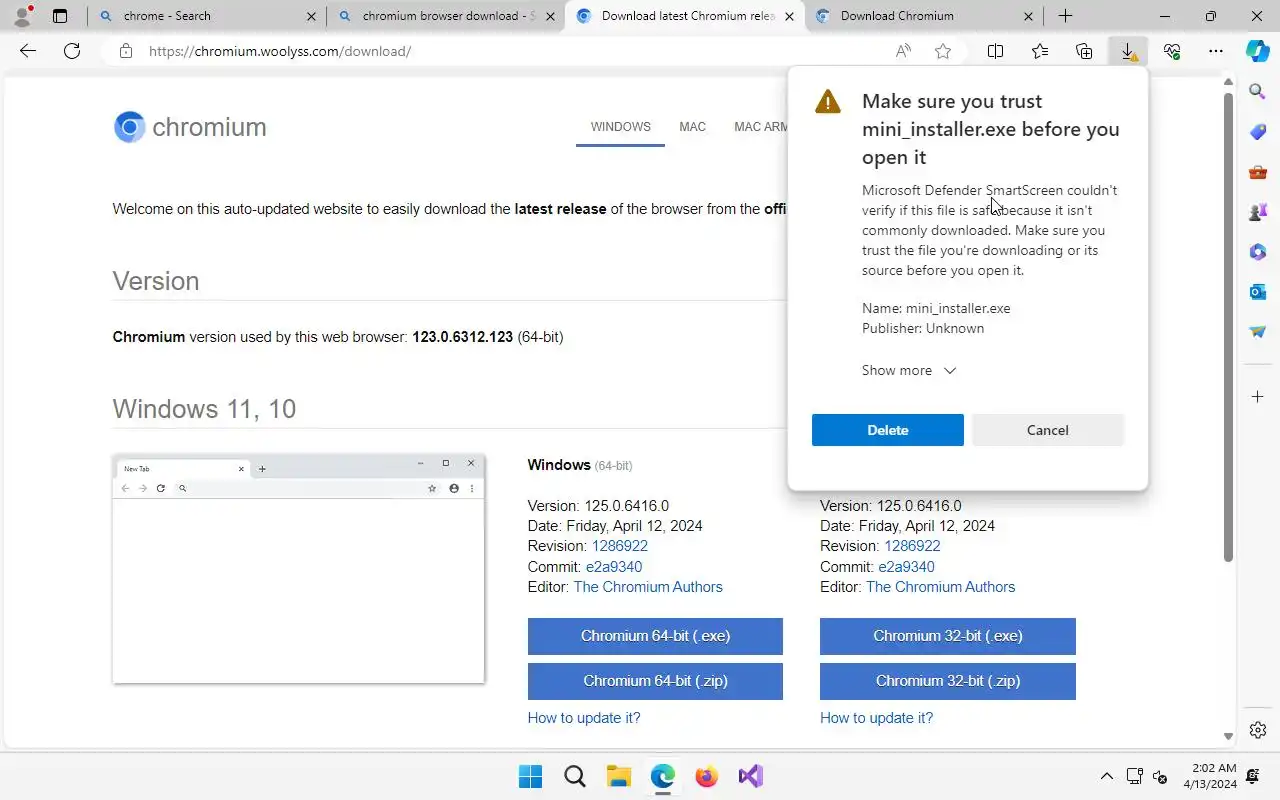Switch to 'Download Chromium' tab

925,16
